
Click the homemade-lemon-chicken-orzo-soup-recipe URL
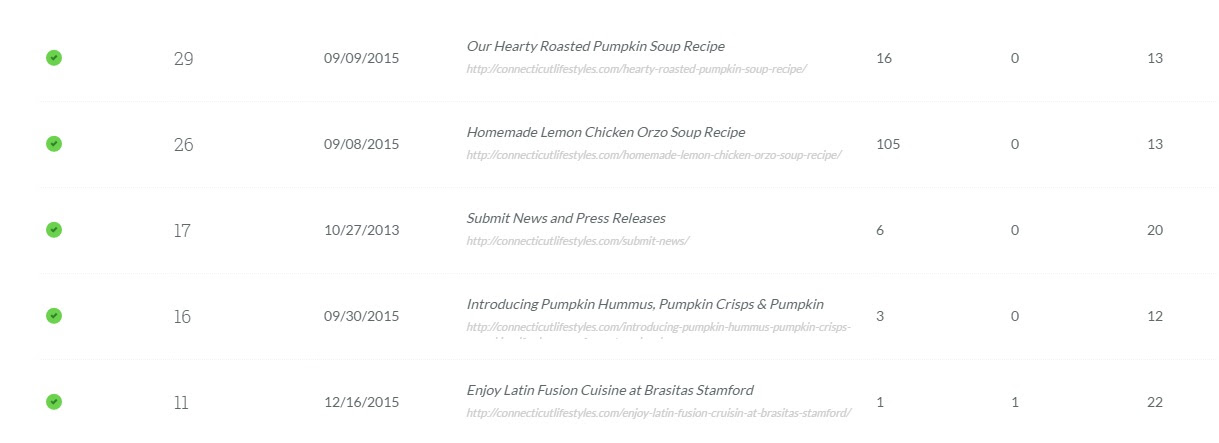point(653,155)
